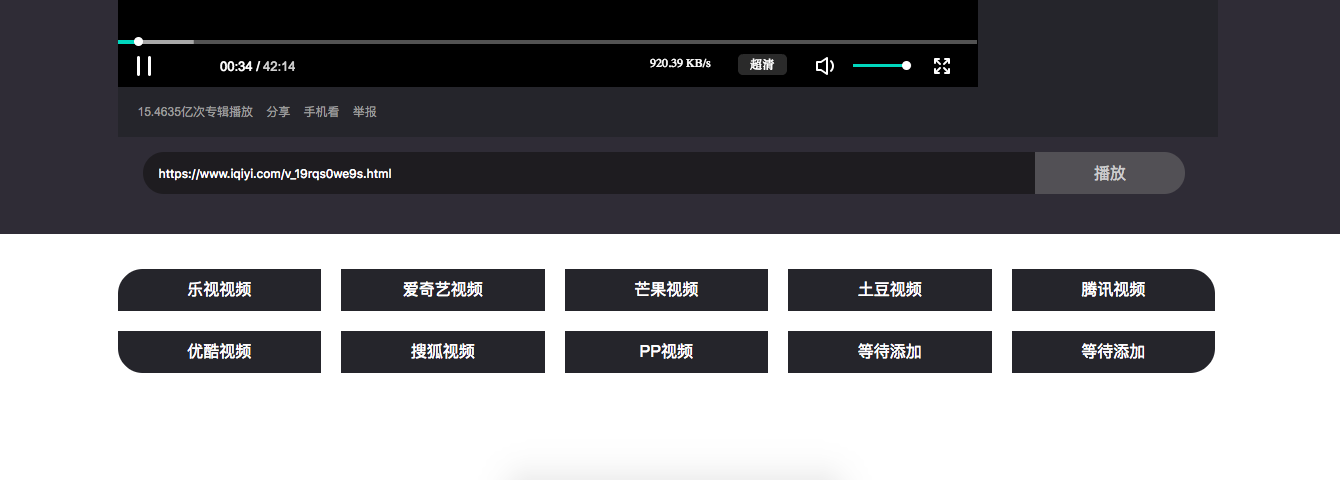Click 举报 to report video
Viewport: 1340px width, 480px height.
[365, 112]
